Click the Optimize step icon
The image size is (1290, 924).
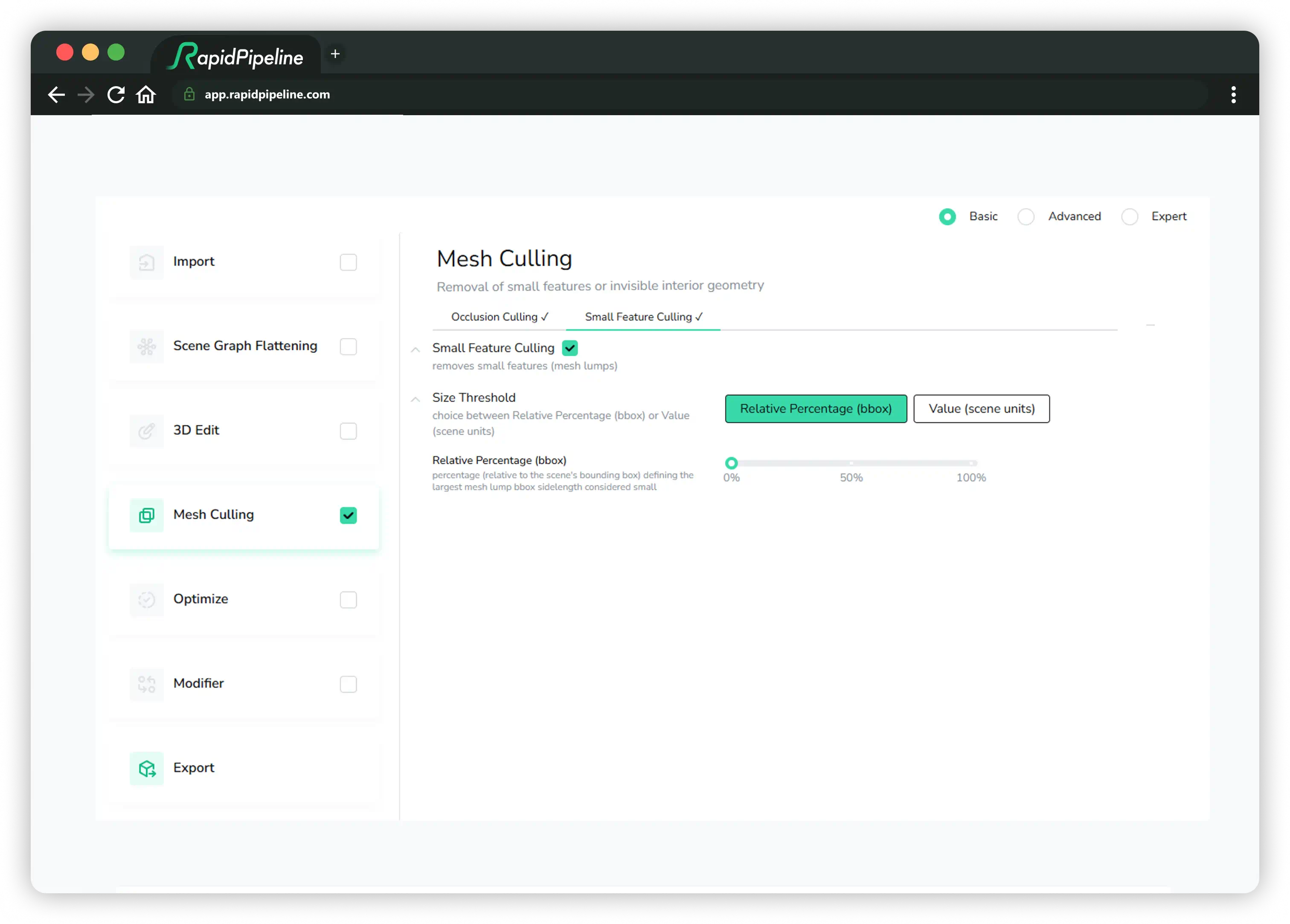[x=146, y=600]
